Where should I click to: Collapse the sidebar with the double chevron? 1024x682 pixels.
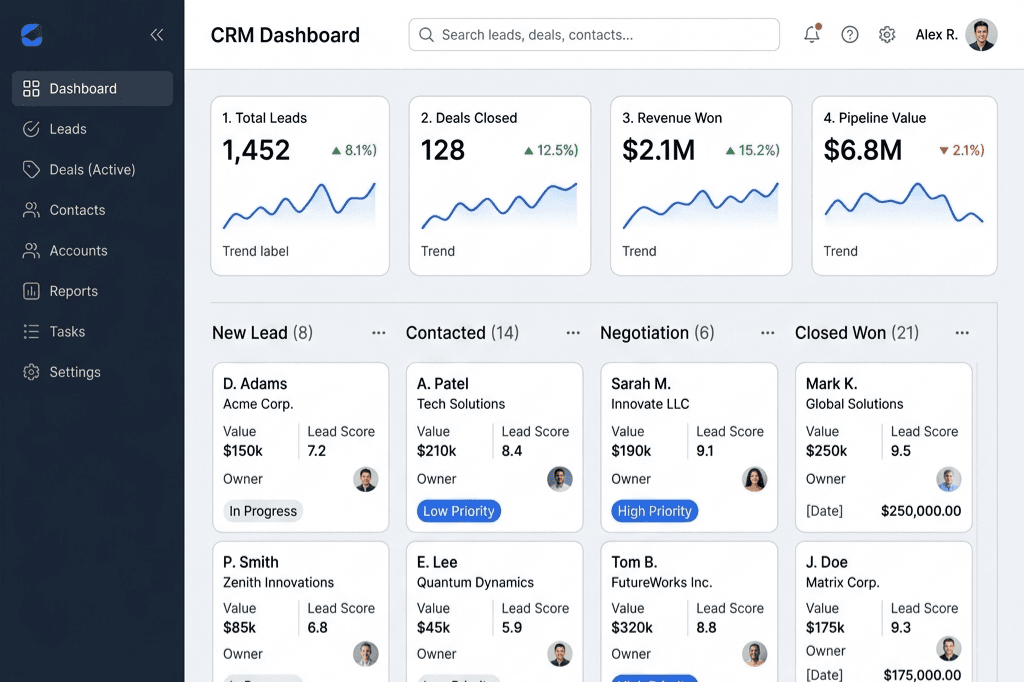pos(156,33)
